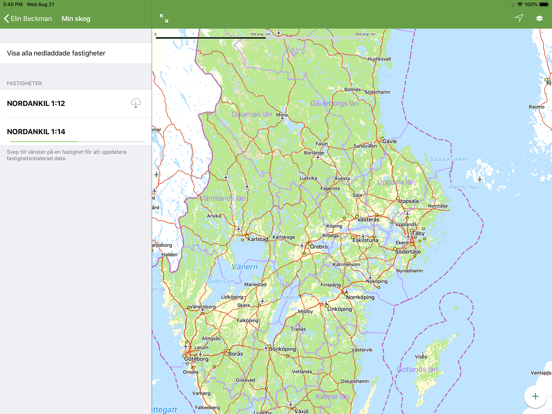The width and height of the screenshot is (552, 414).
Task: Tap the airport symbol near Örebro
Action: [x=302, y=245]
